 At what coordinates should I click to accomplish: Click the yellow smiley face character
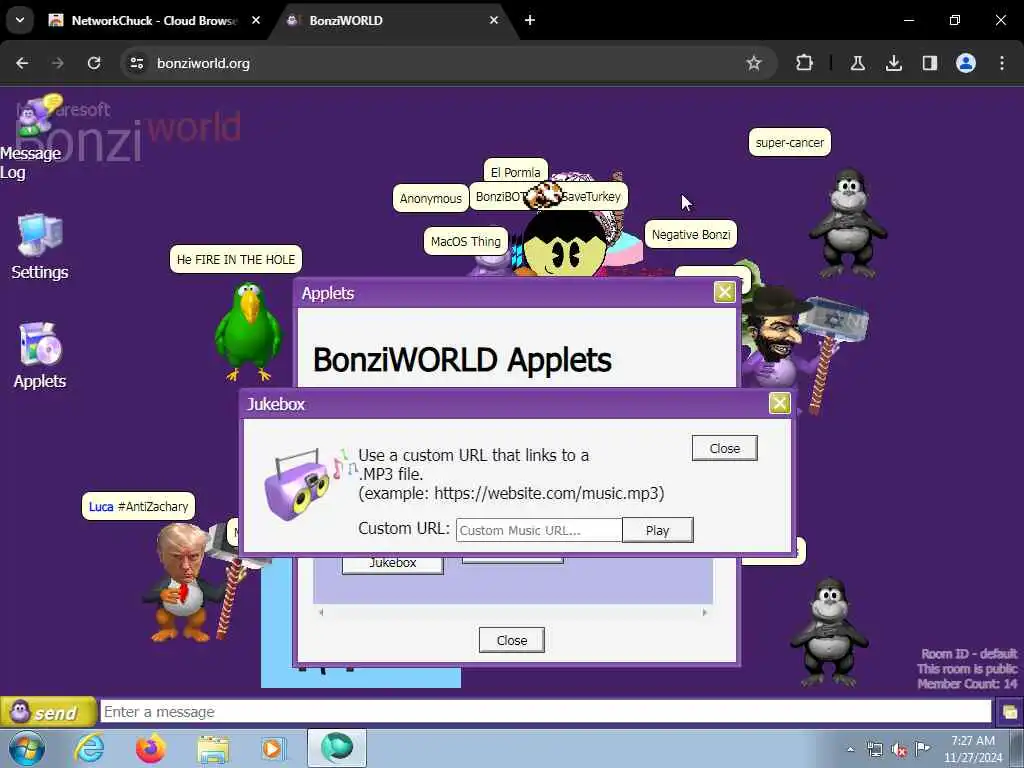565,245
